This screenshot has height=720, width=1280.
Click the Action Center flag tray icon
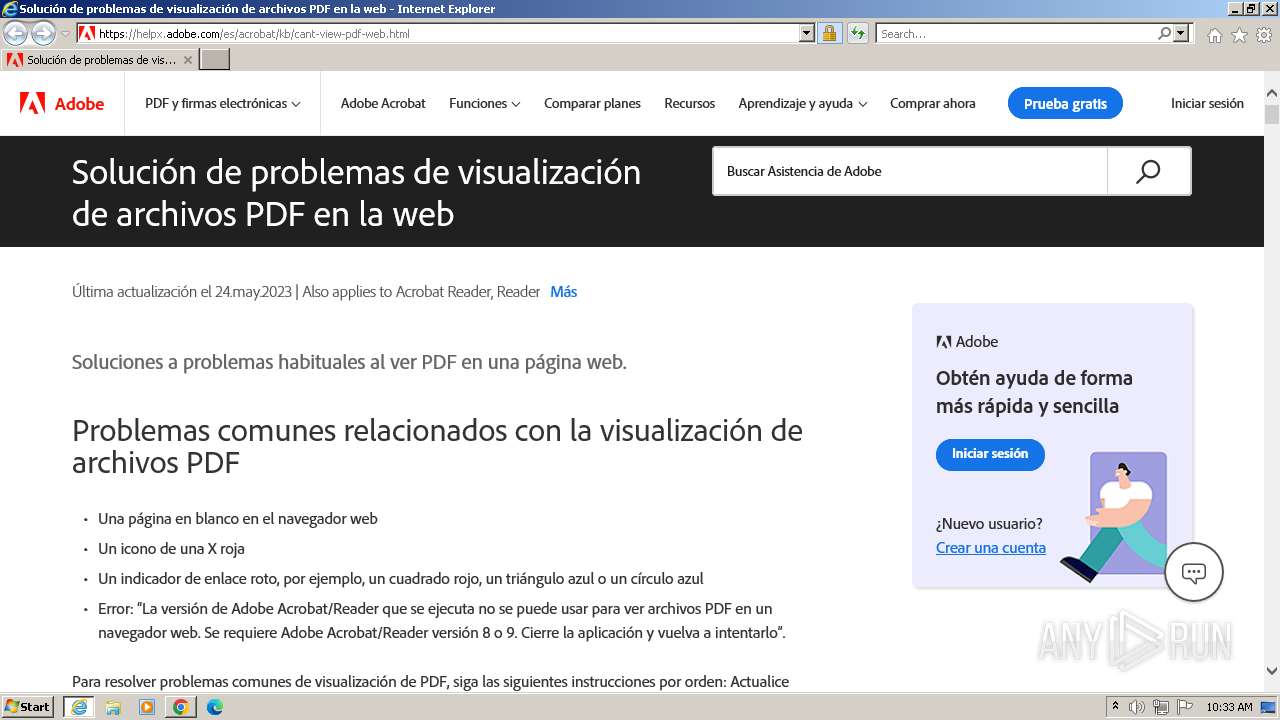pyautogui.click(x=1184, y=707)
